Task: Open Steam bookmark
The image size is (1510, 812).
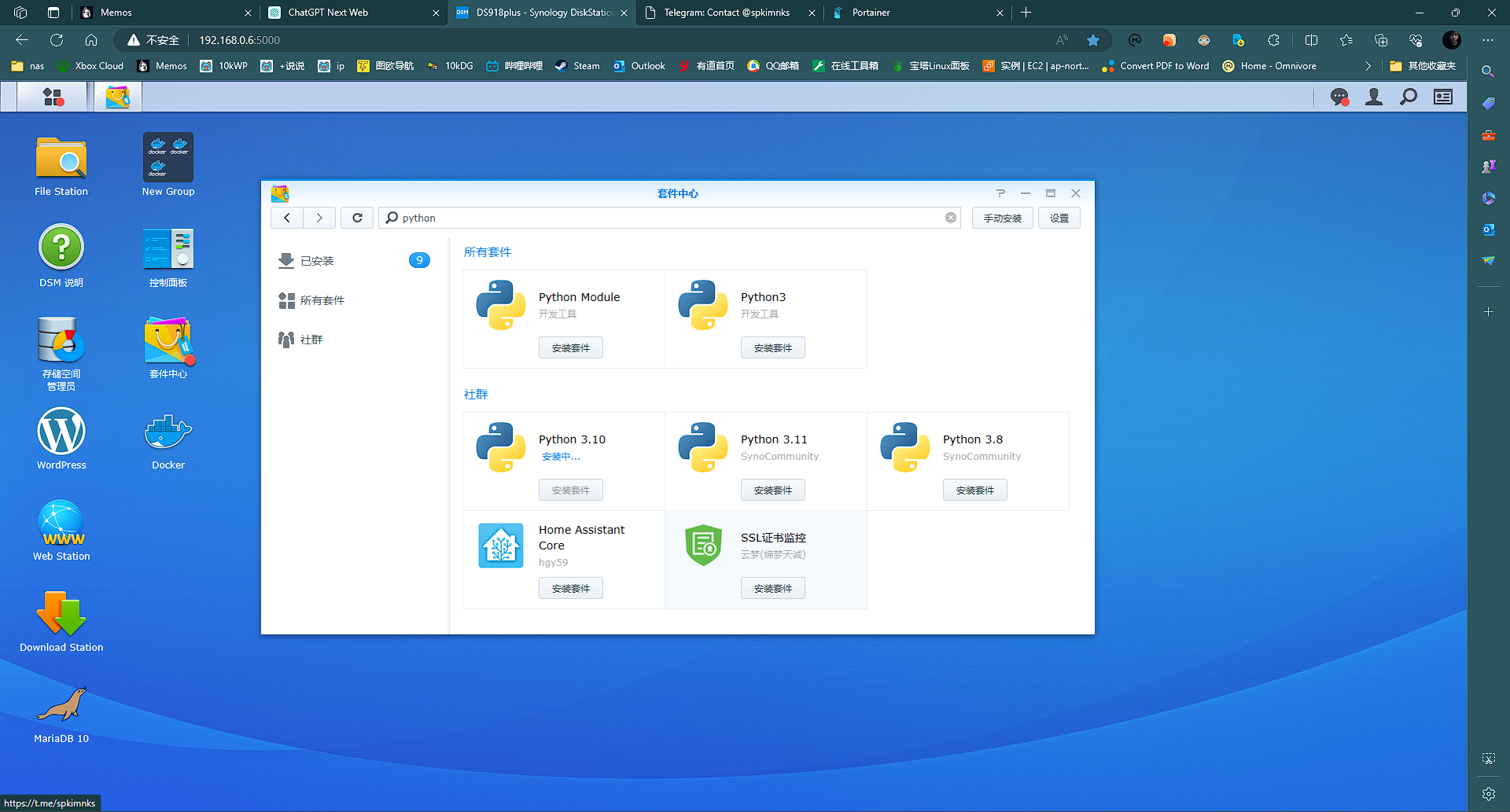Action: click(577, 66)
